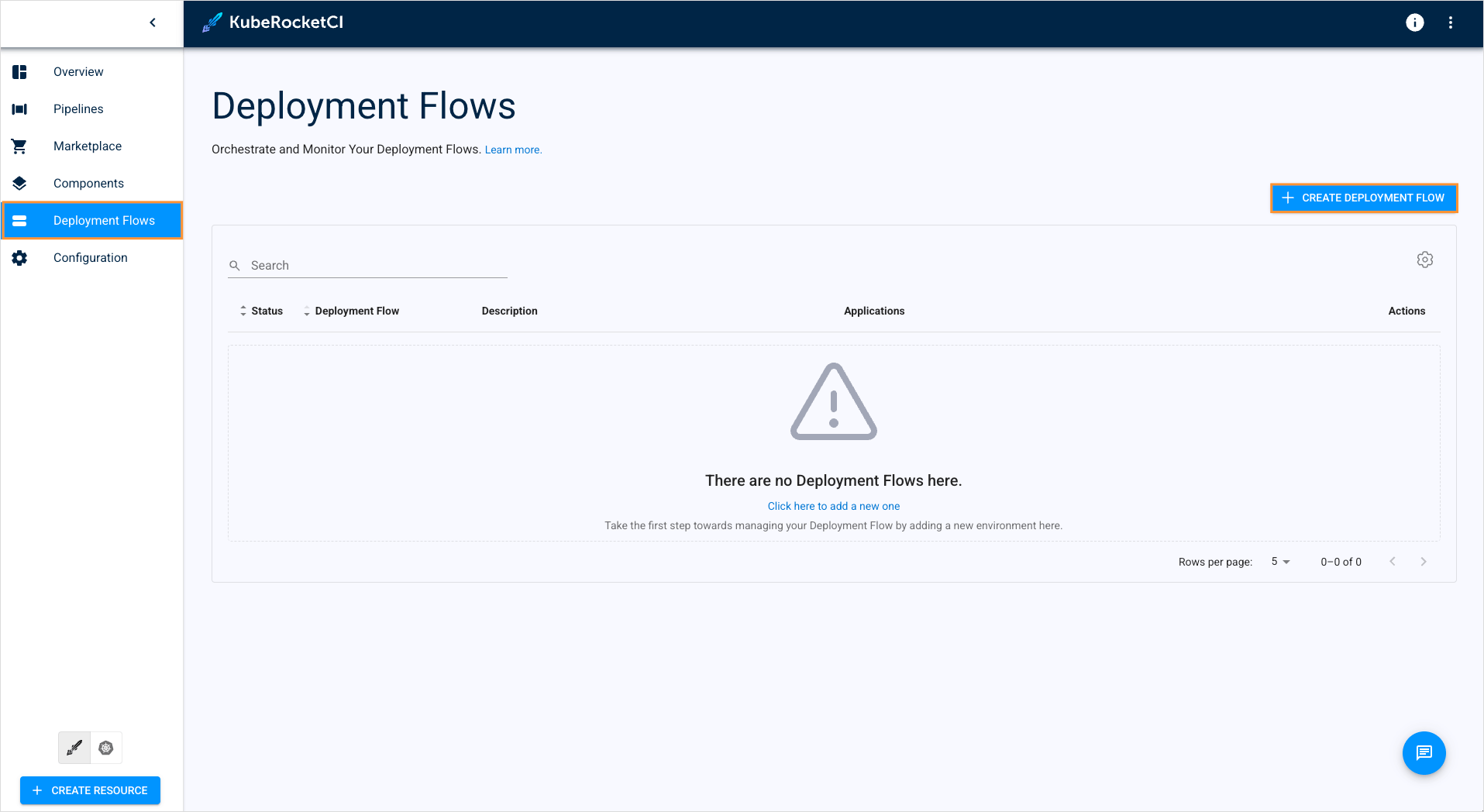1484x812 pixels.
Task: Open the Marketplace cart icon
Action: (x=19, y=146)
